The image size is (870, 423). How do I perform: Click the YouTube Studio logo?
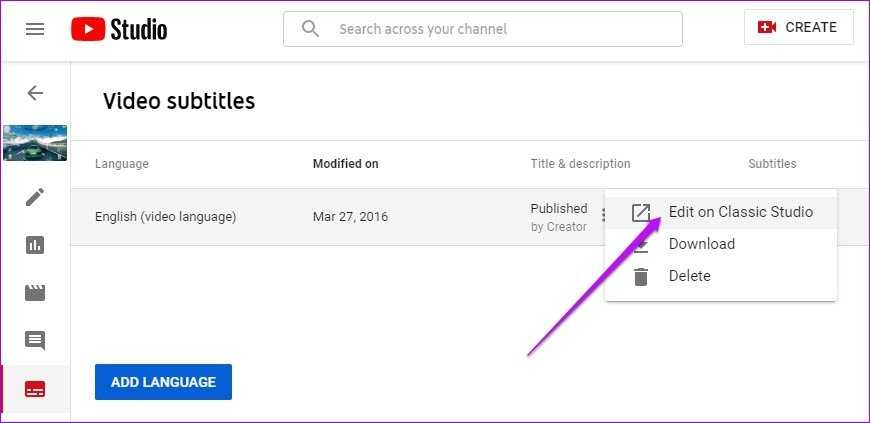click(x=119, y=29)
